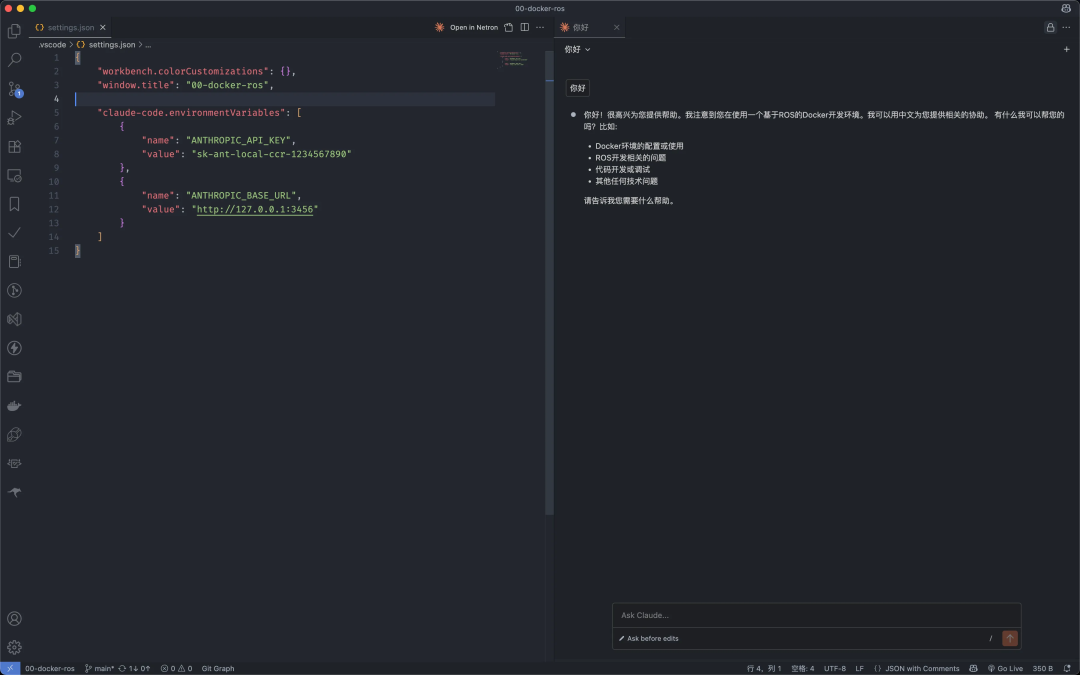Screen dimensions: 1080x675
Task: Expand the 你好 conversation dropdown
Action: point(577,50)
